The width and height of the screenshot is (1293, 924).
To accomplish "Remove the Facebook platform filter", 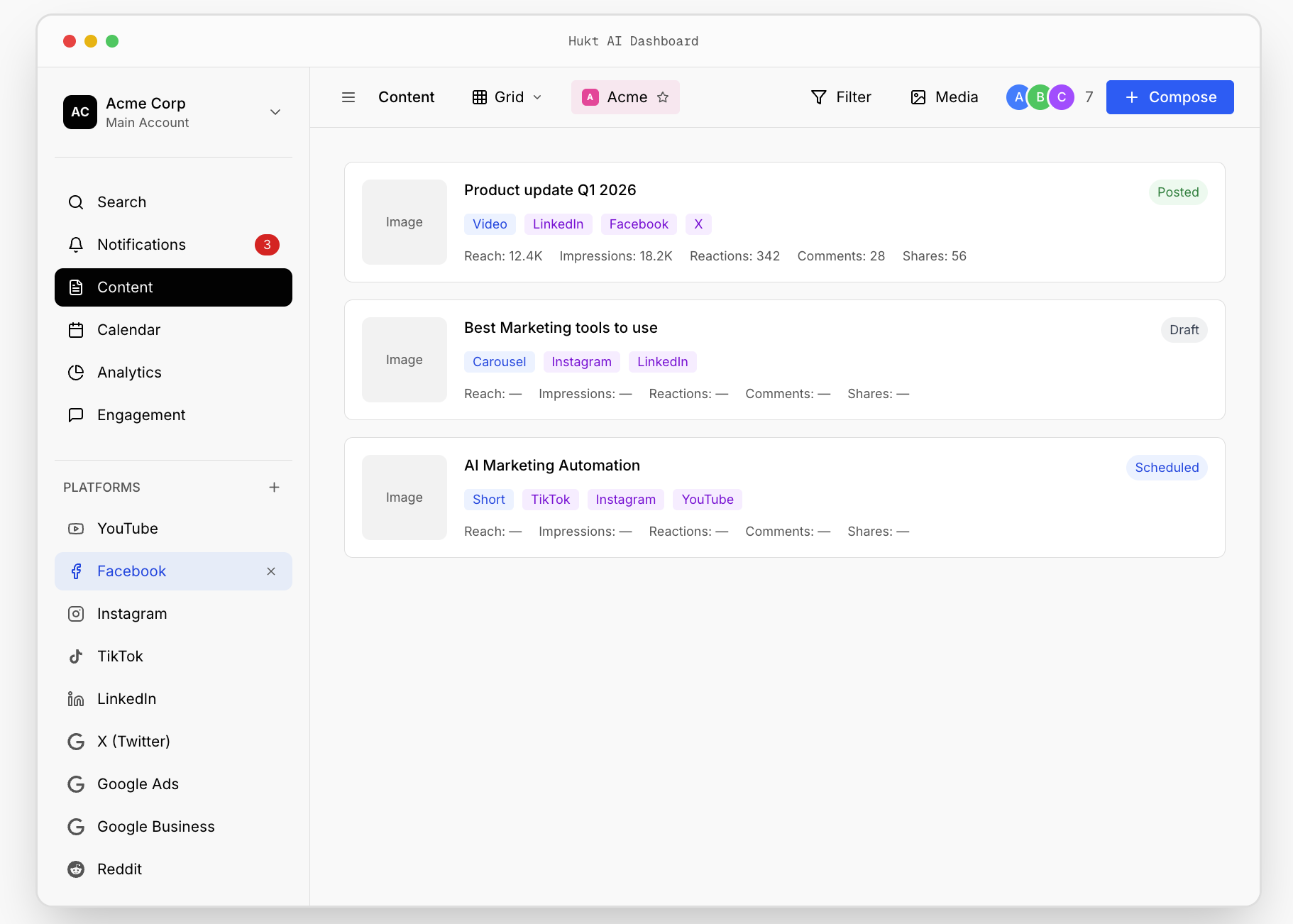I will (270, 571).
